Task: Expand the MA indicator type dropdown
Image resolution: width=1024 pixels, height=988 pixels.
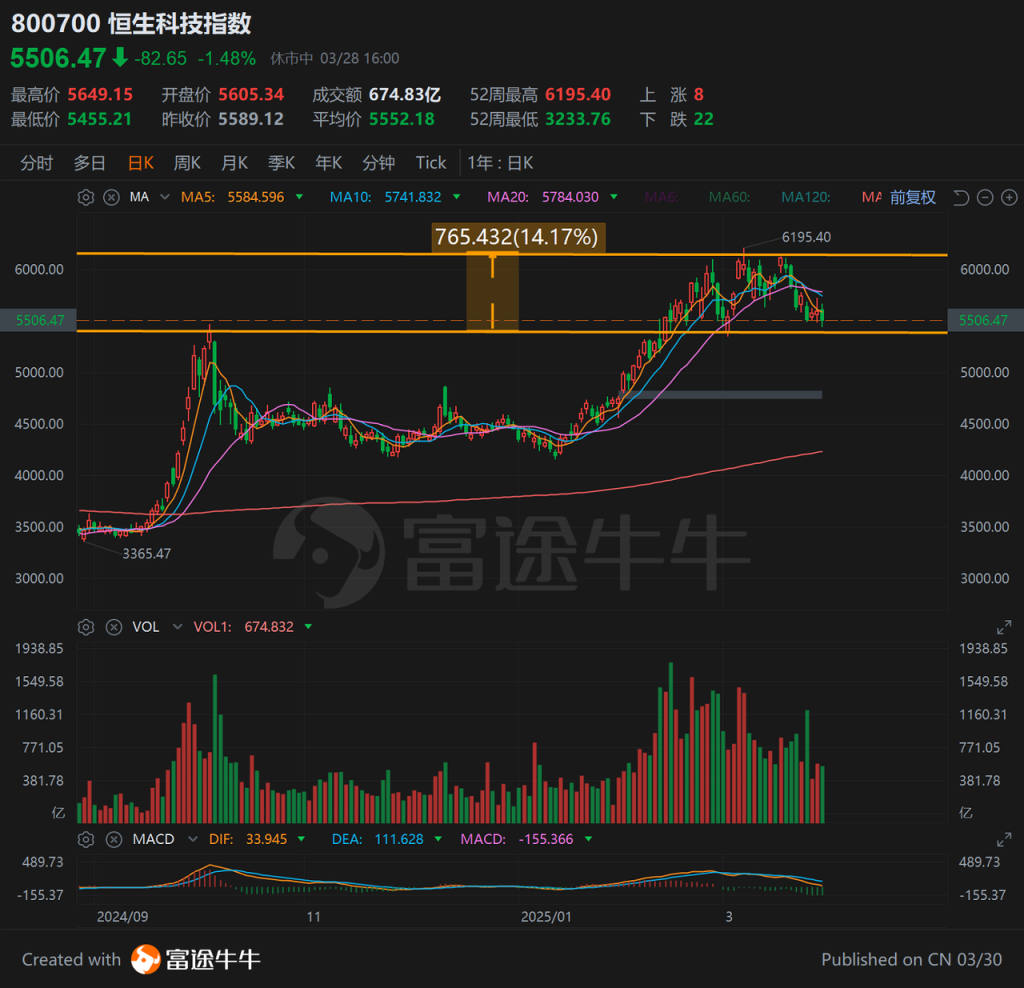Action: pyautogui.click(x=165, y=197)
